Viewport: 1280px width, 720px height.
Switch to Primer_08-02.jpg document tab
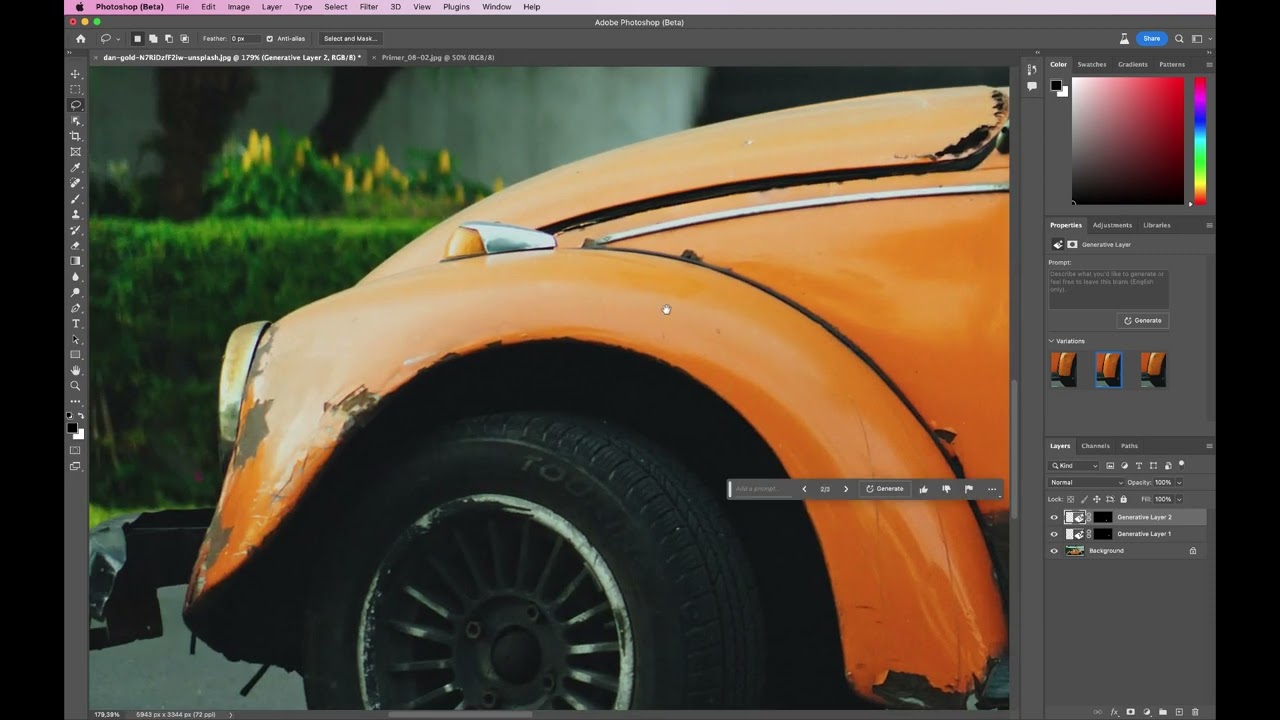(438, 57)
